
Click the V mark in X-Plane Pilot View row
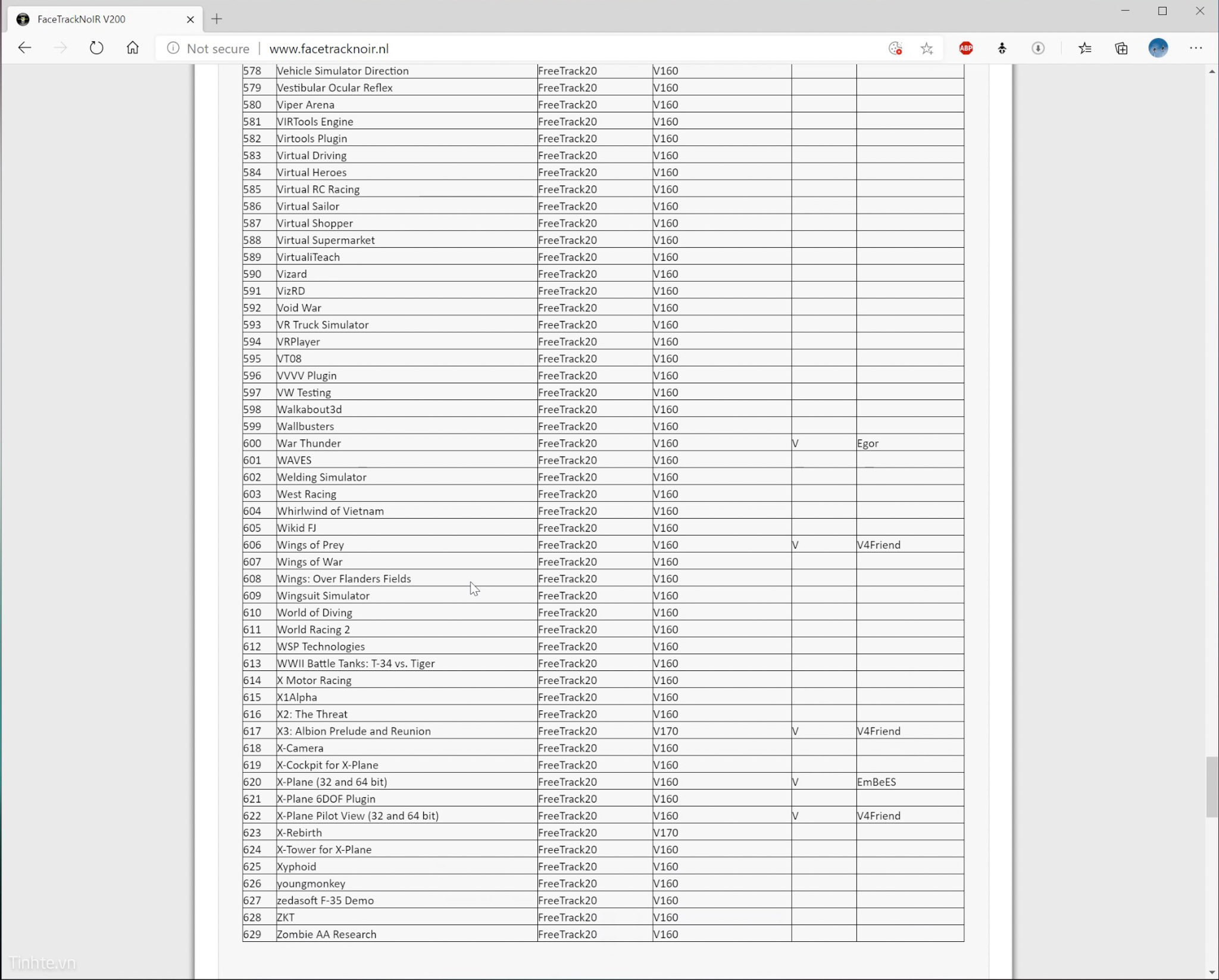(x=795, y=816)
